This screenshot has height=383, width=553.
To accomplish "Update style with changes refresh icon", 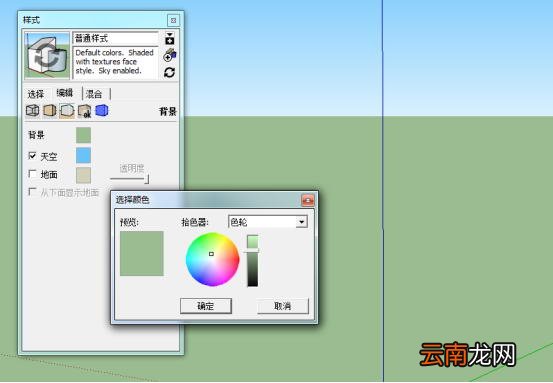I will 170,72.
